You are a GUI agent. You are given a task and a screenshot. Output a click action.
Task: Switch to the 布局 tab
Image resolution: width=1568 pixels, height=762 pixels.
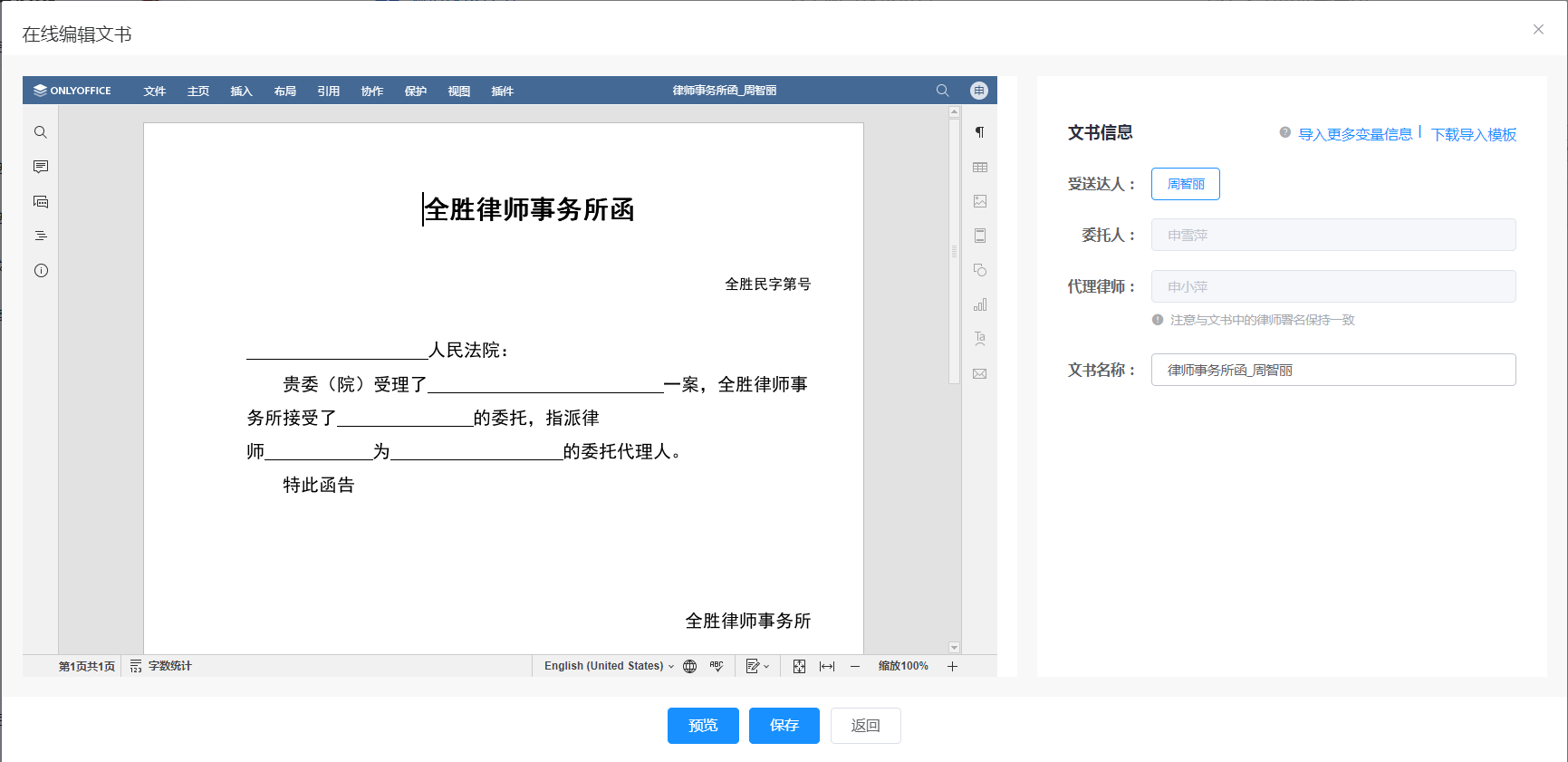285,91
